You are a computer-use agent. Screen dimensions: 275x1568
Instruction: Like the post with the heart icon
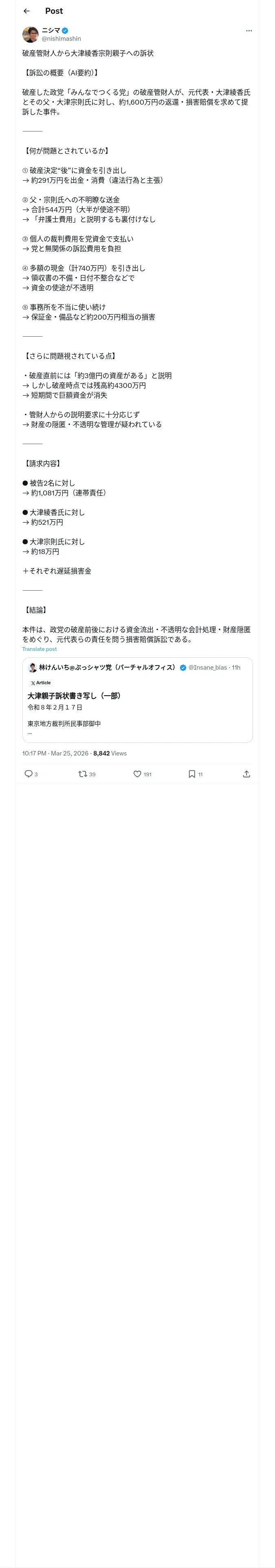[x=137, y=774]
